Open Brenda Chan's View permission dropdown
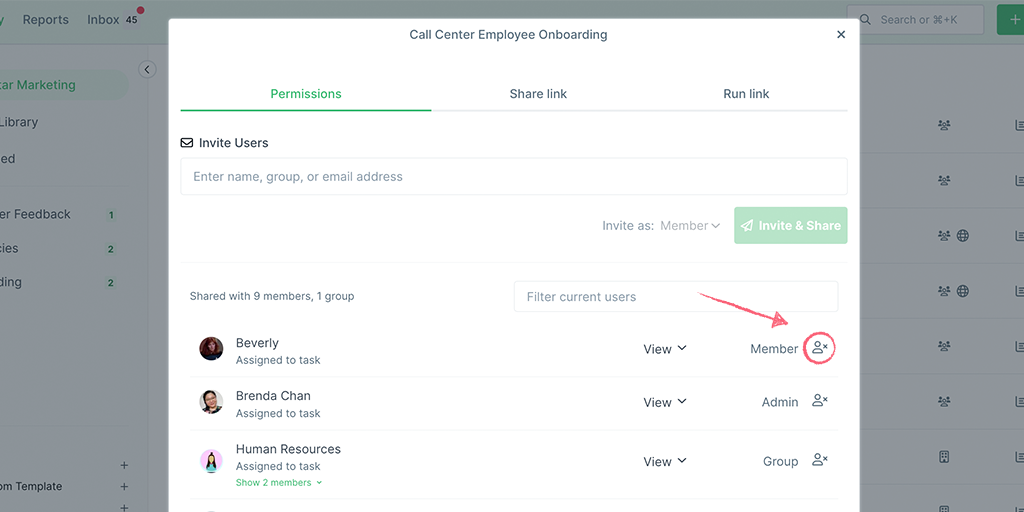This screenshot has width=1024, height=512. click(x=665, y=402)
